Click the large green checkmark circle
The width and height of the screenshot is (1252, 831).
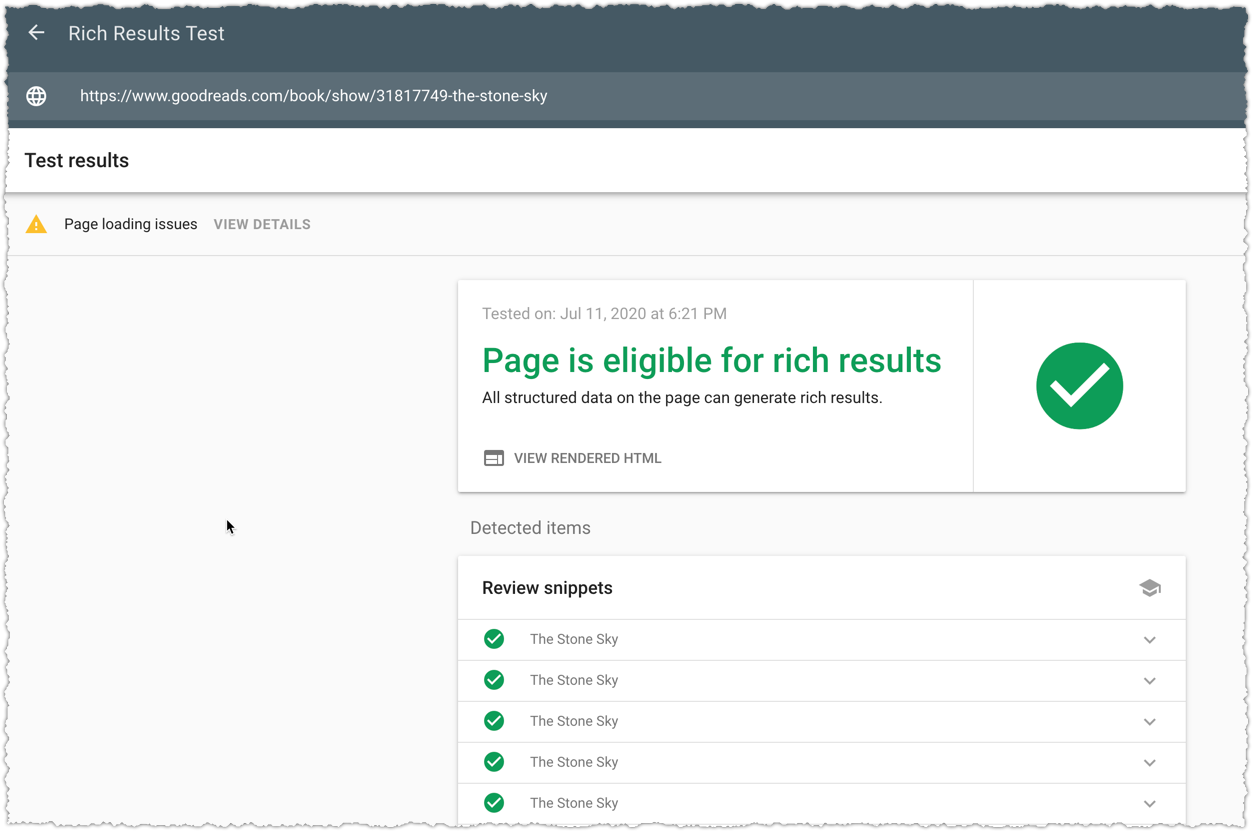tap(1079, 386)
